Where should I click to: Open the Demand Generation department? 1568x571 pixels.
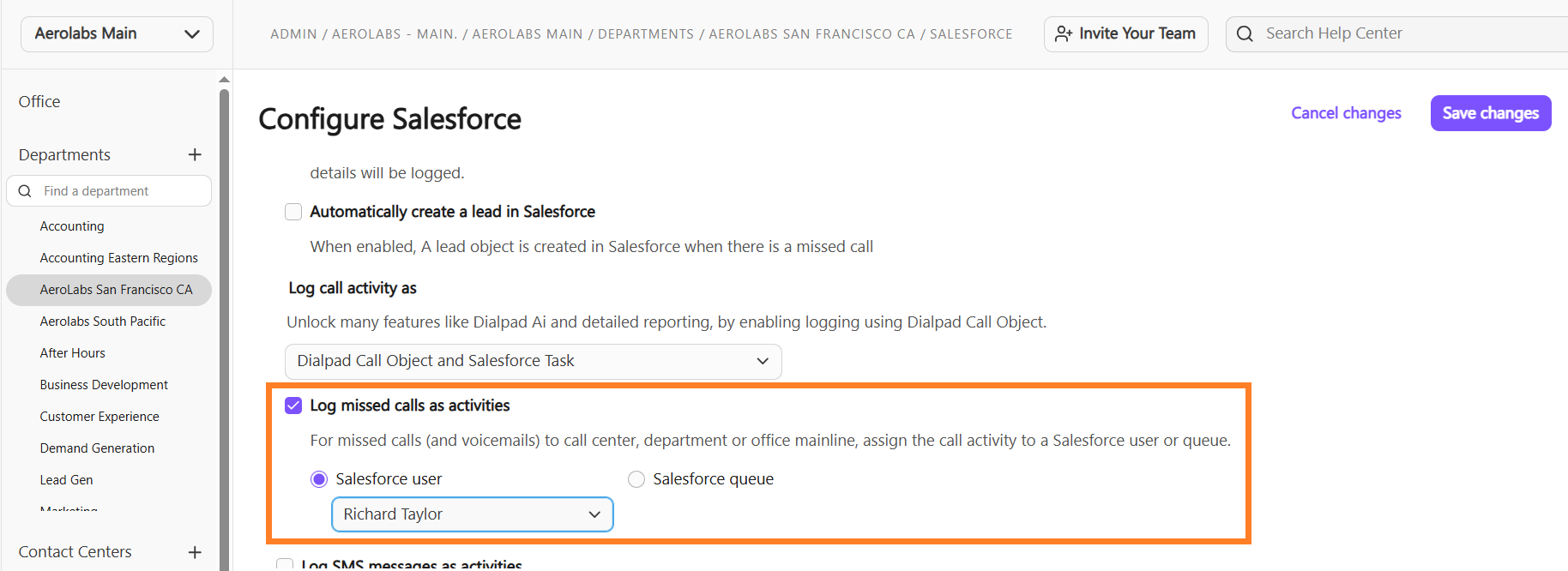[97, 448]
